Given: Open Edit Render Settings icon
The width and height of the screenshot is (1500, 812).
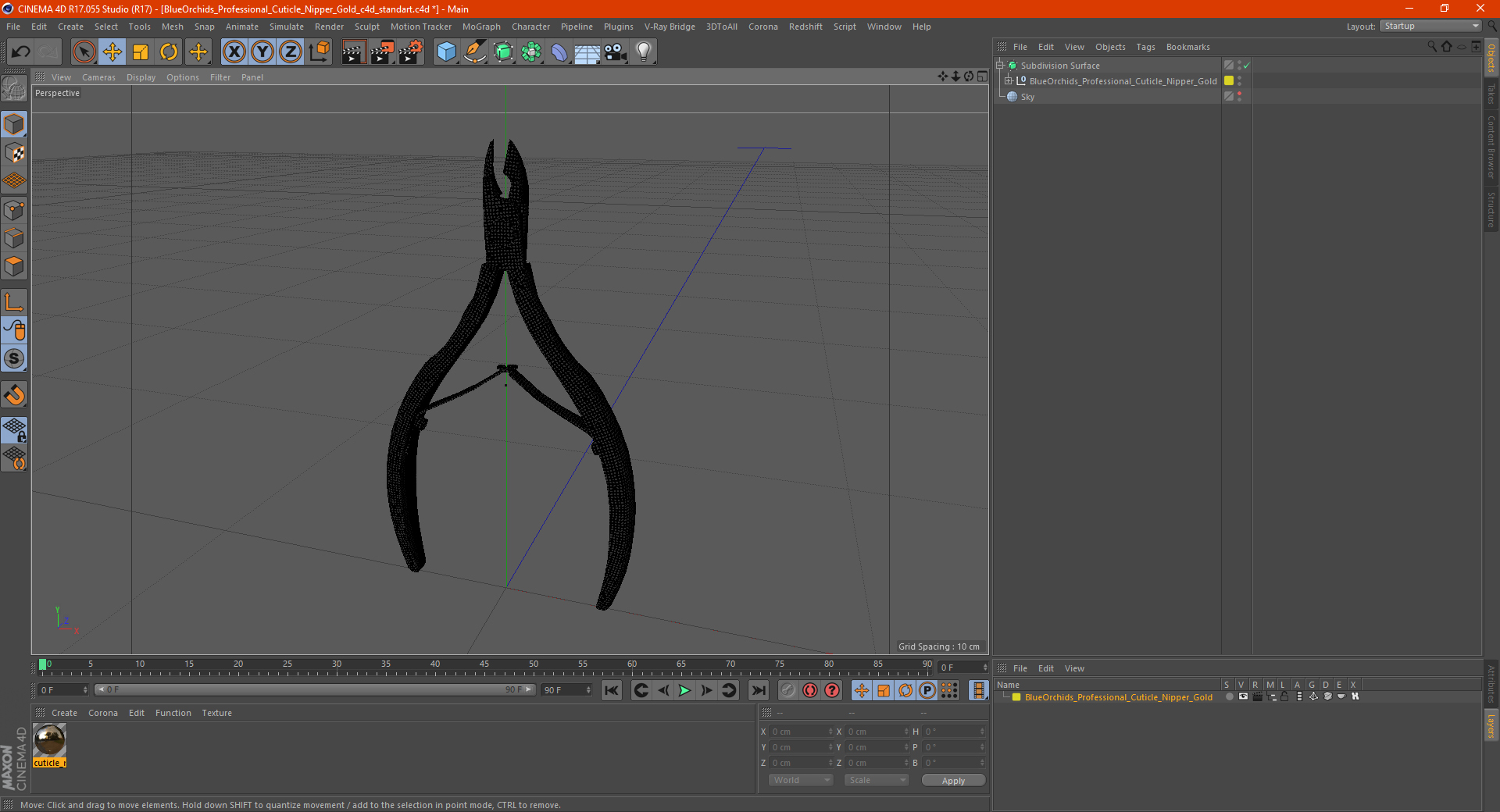Looking at the screenshot, I should (410, 52).
